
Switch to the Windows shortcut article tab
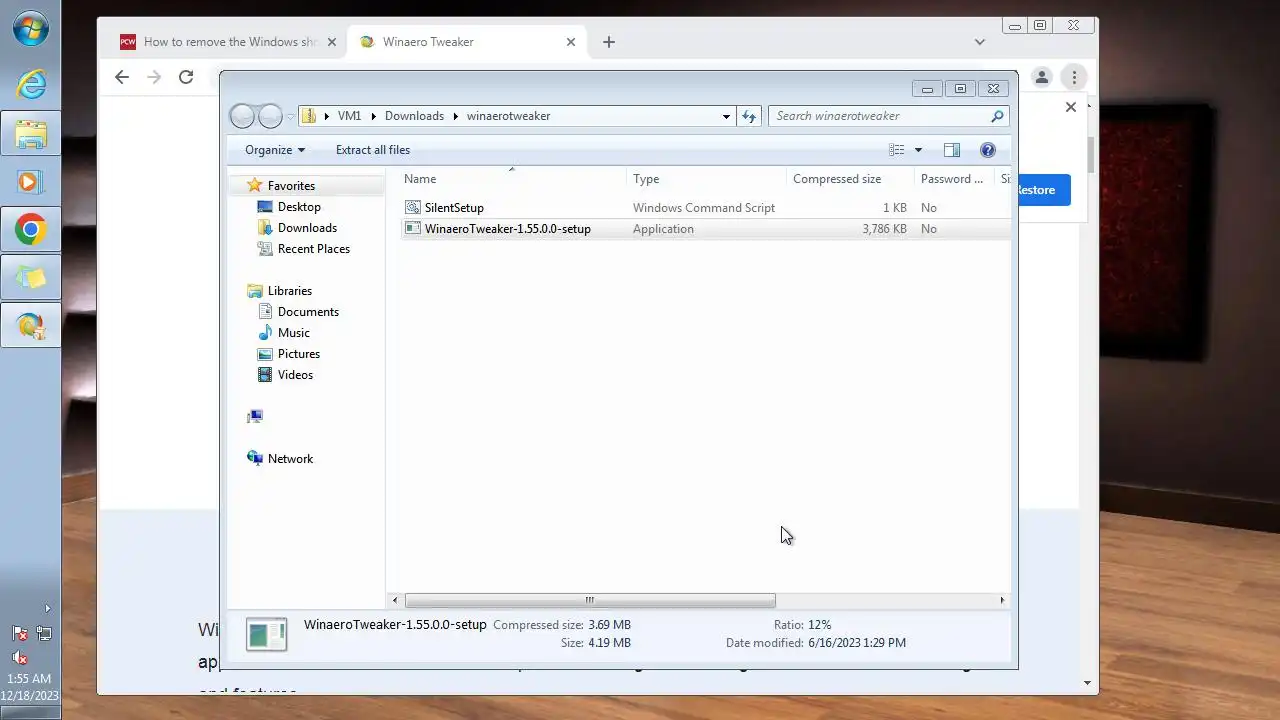231,42
